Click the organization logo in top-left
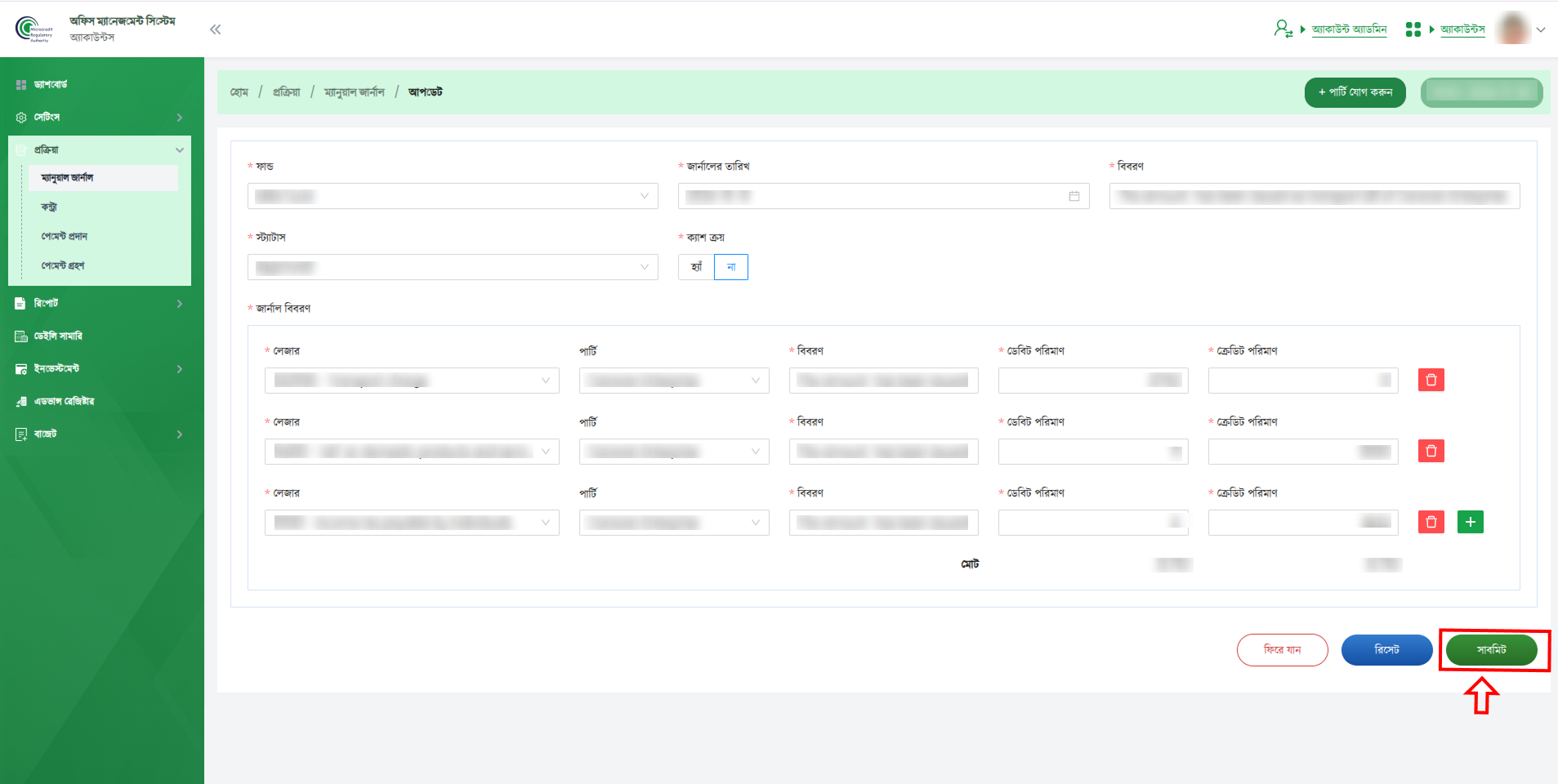 (x=33, y=29)
